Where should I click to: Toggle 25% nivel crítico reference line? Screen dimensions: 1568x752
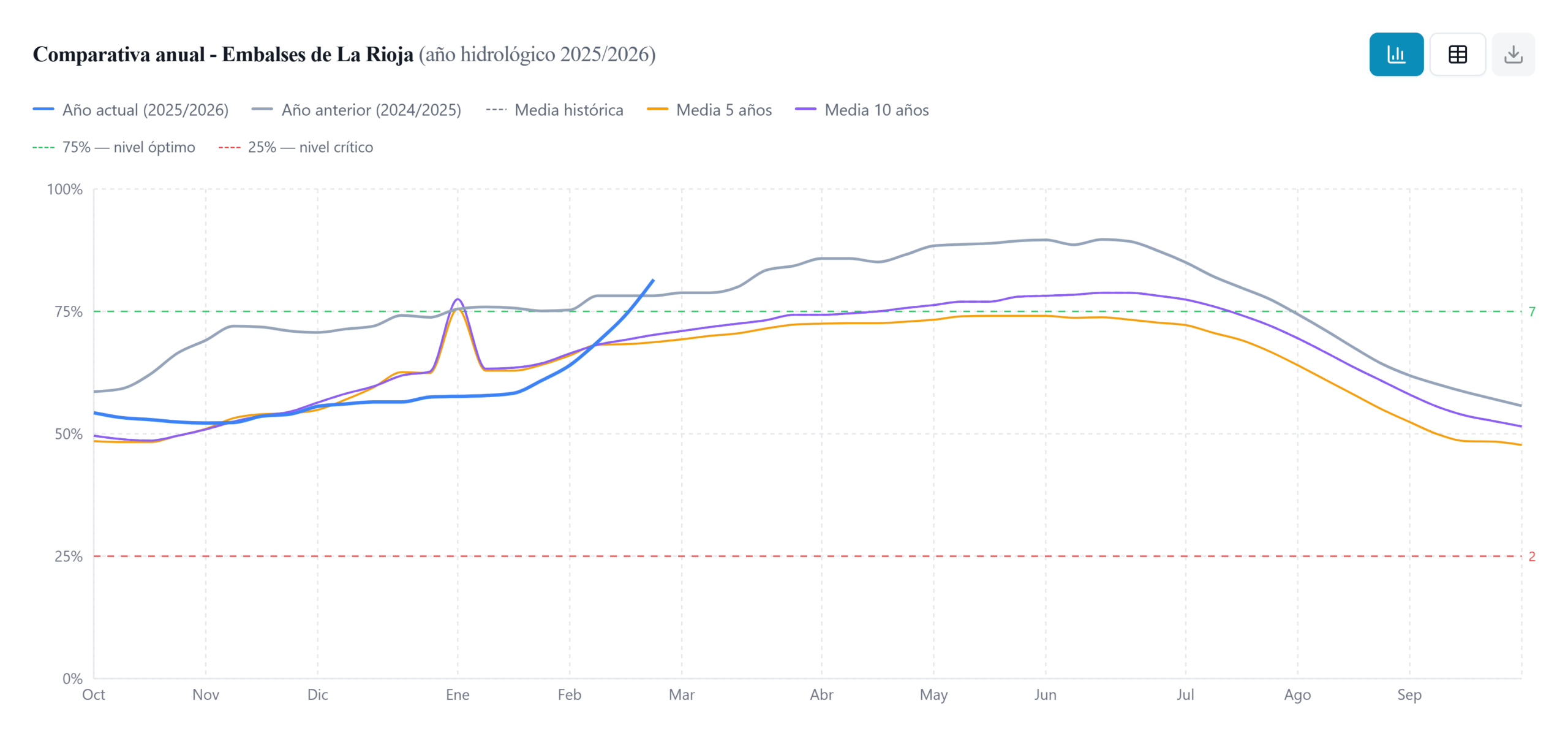(x=310, y=147)
